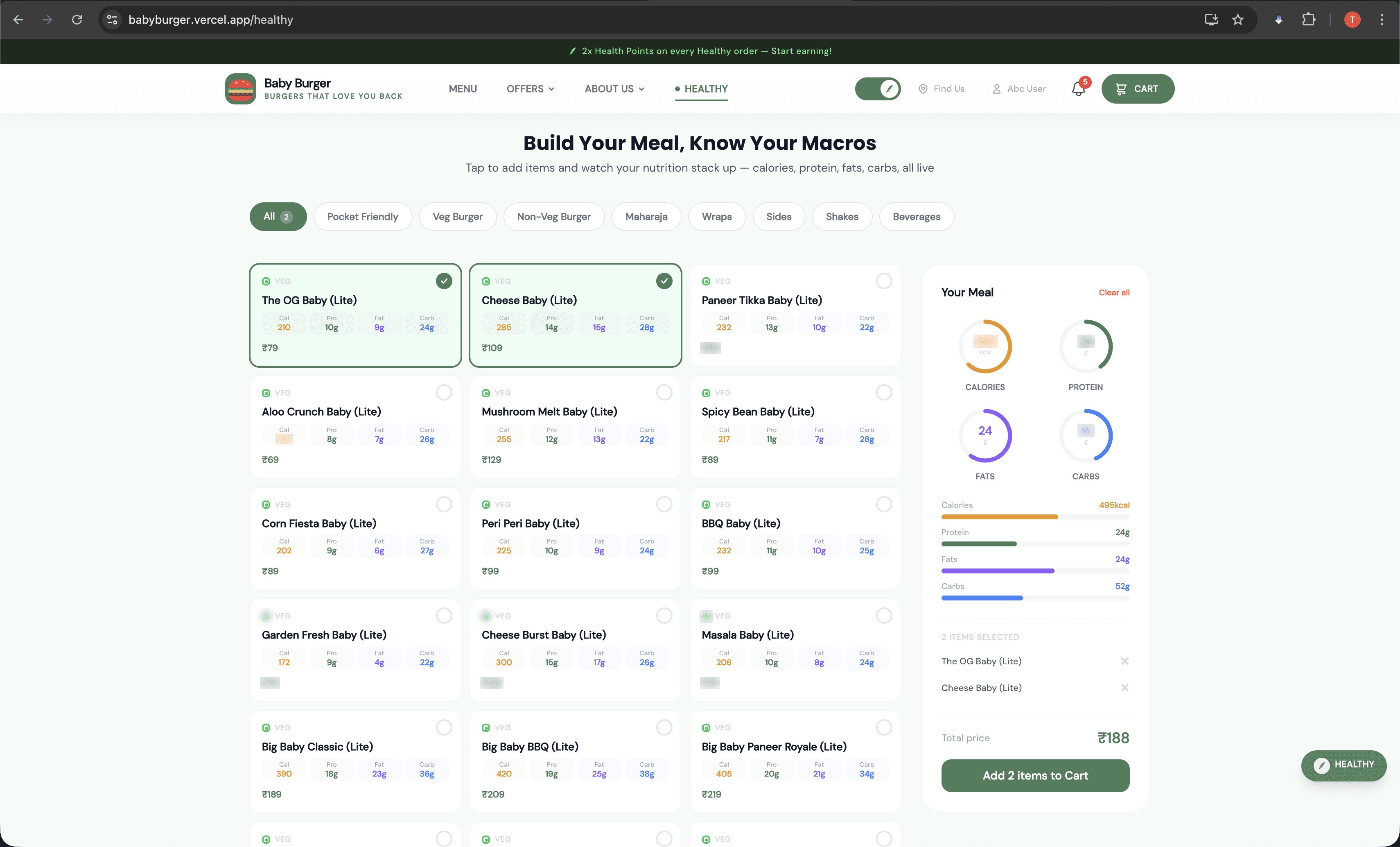Screen dimensions: 1400x847
Task: Click the Baby Burger logo icon
Action: (240, 89)
